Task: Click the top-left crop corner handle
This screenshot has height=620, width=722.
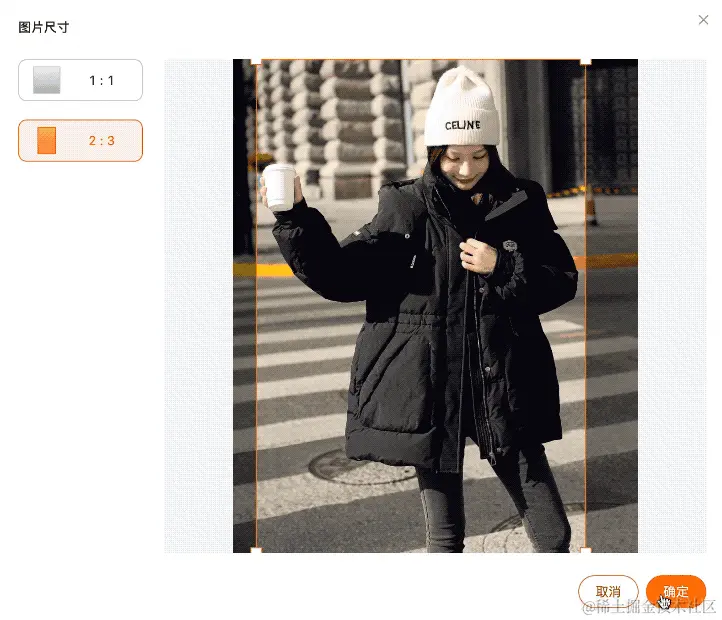Action: [x=256, y=61]
